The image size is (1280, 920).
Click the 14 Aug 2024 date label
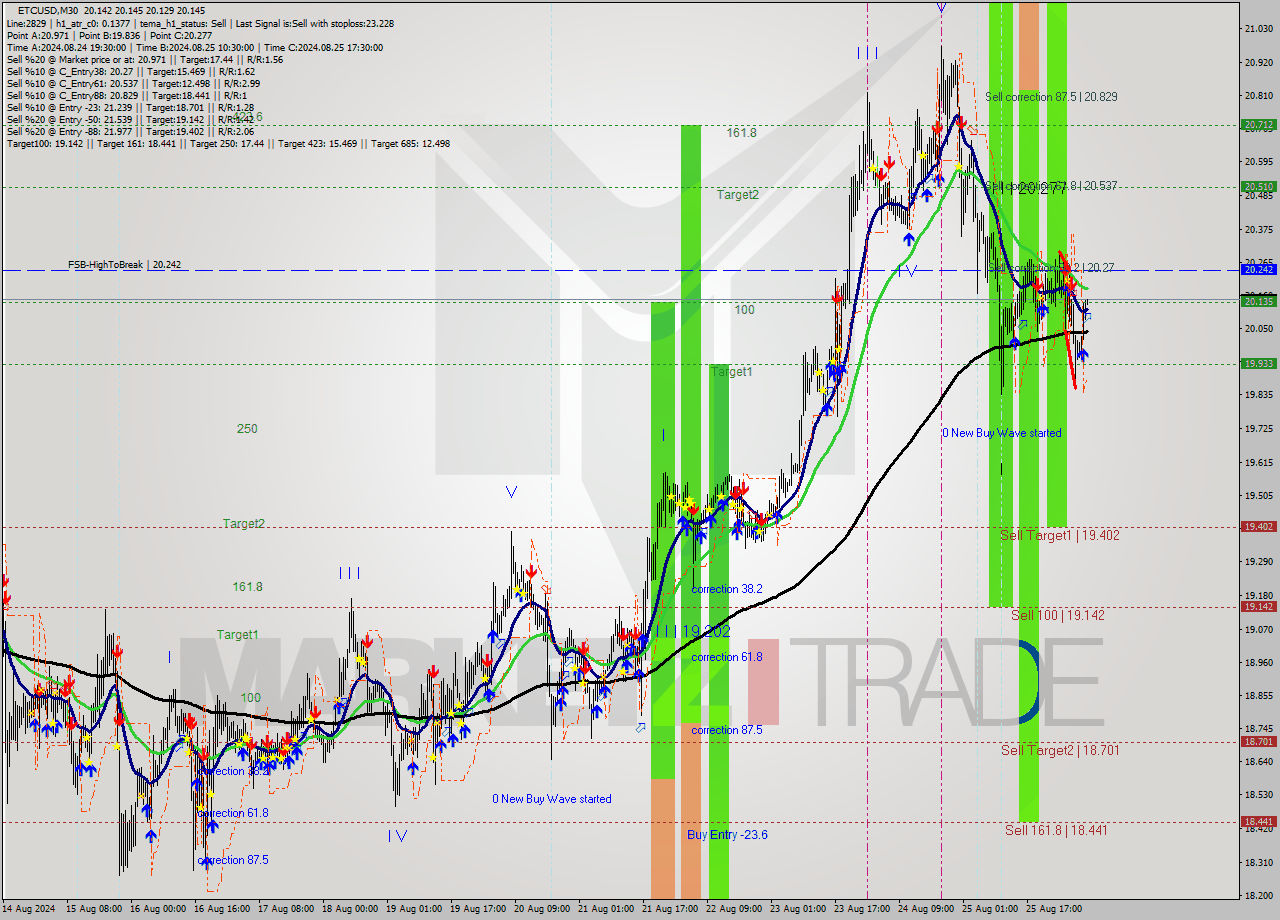30,909
